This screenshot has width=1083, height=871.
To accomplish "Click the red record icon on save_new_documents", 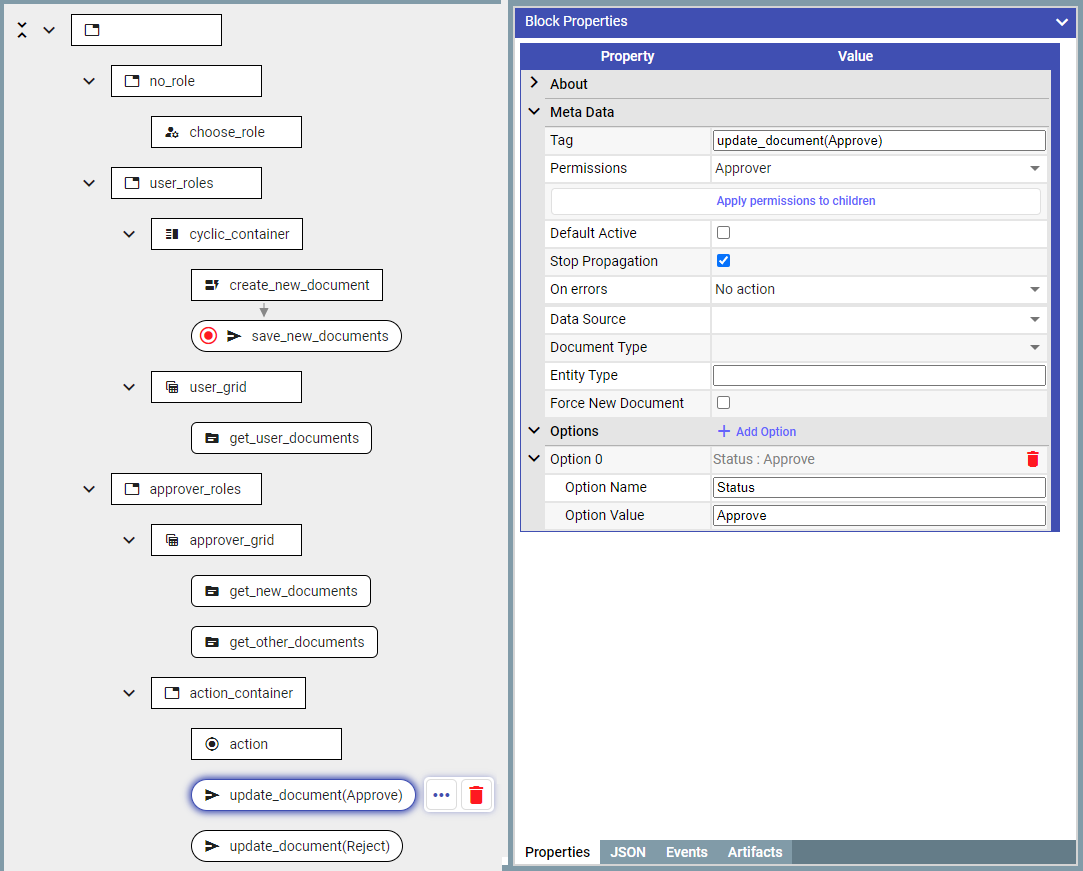I will [208, 336].
